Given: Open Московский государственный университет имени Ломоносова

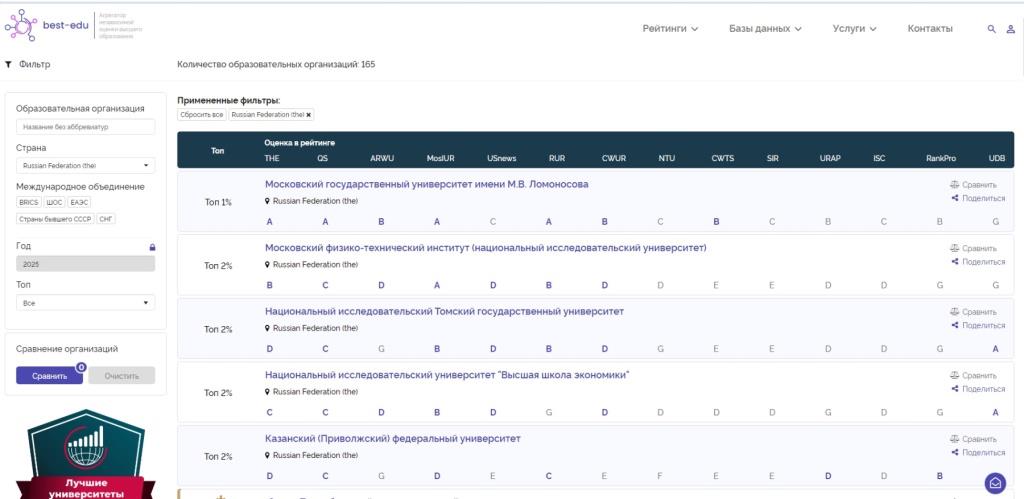Looking at the screenshot, I should [426, 184].
